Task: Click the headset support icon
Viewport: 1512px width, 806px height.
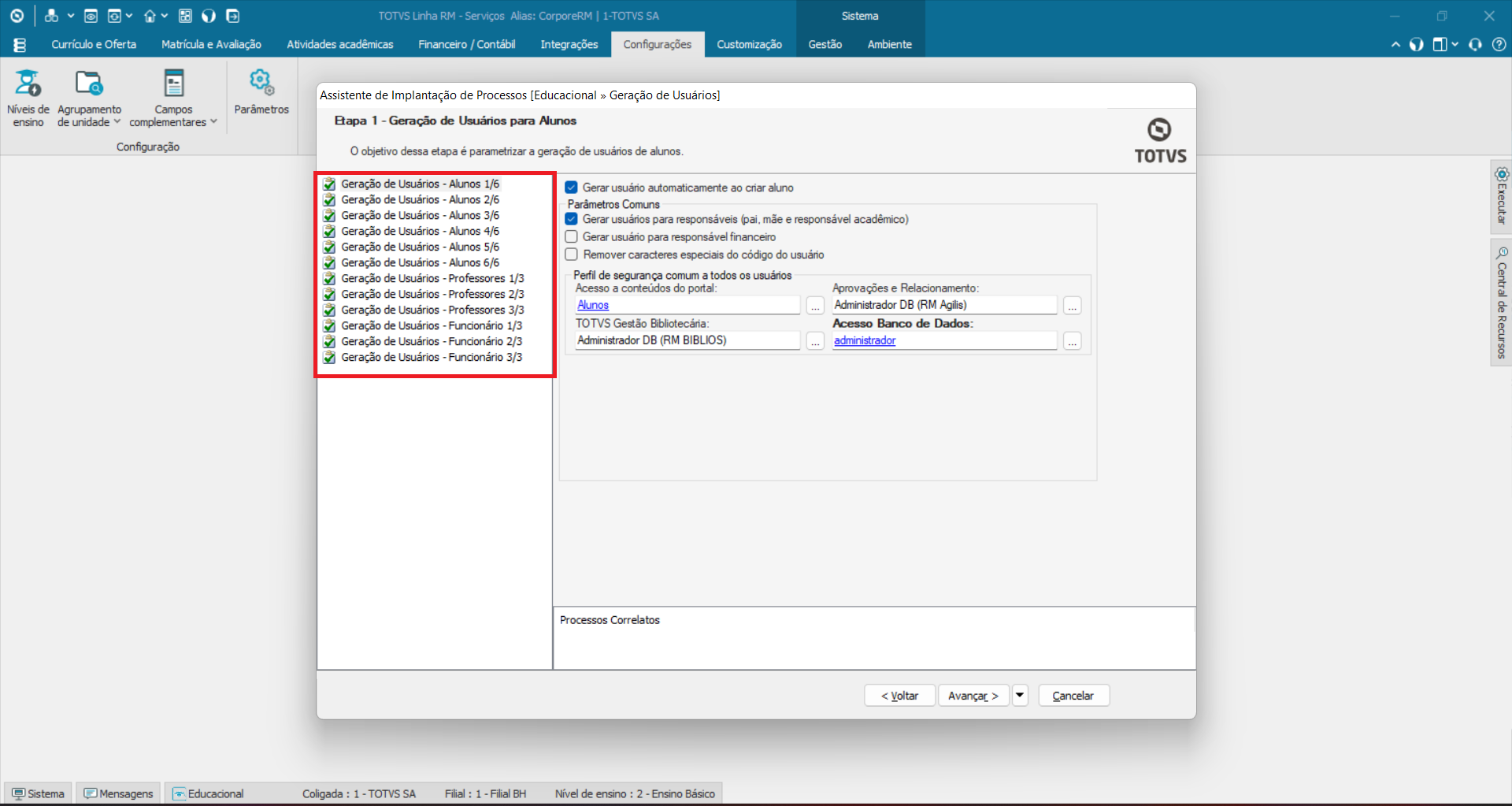Action: tap(1476, 45)
